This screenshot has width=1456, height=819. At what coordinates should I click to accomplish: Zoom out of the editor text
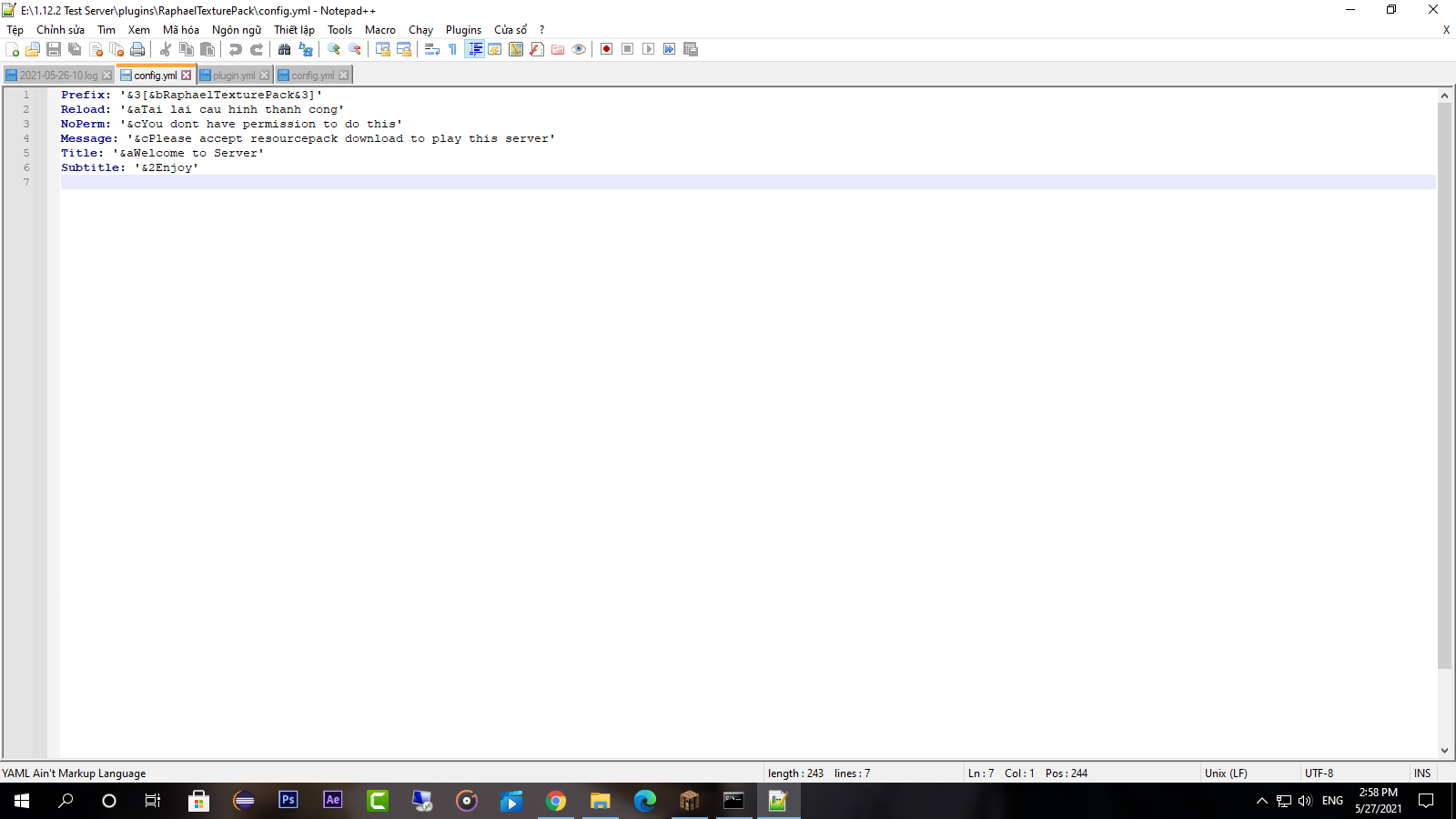[x=355, y=49]
